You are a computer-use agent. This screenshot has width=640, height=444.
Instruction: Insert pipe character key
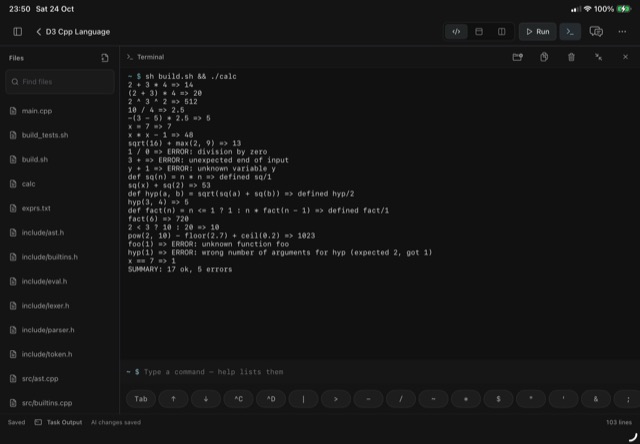click(303, 399)
